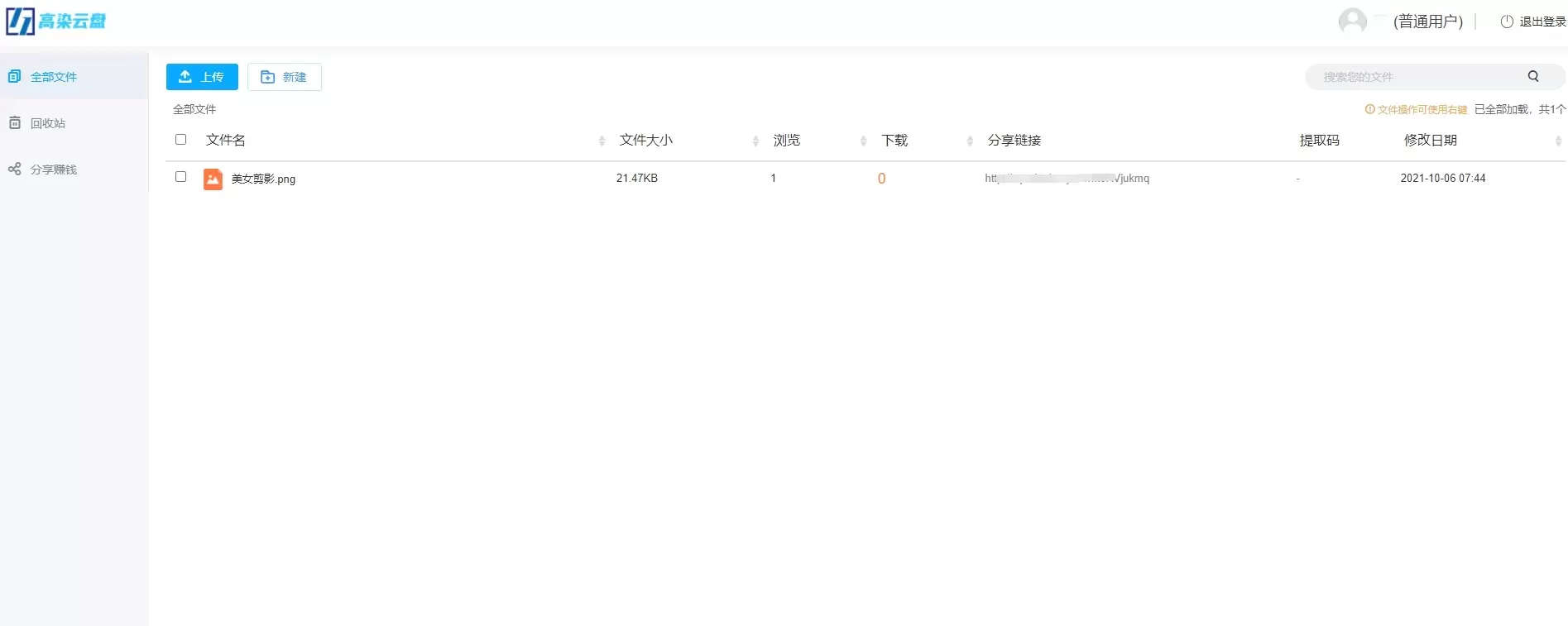Viewport: 1568px width, 626px height.
Task: Click the 回收站 trash icon
Action: tap(14, 123)
